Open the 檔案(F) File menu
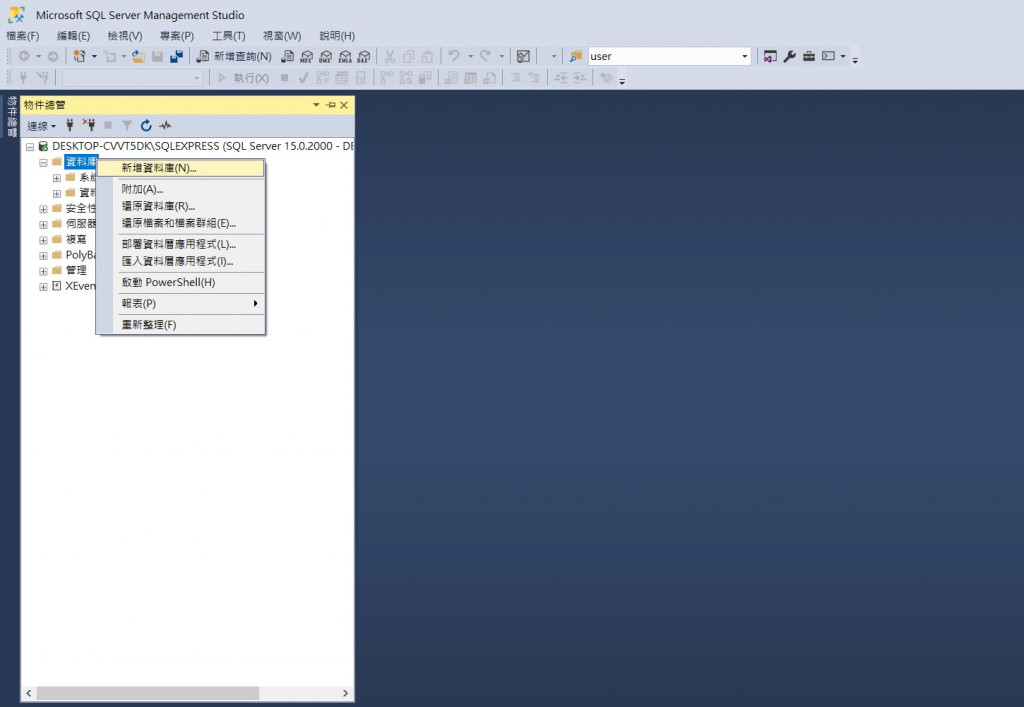1024x707 pixels. (x=23, y=36)
